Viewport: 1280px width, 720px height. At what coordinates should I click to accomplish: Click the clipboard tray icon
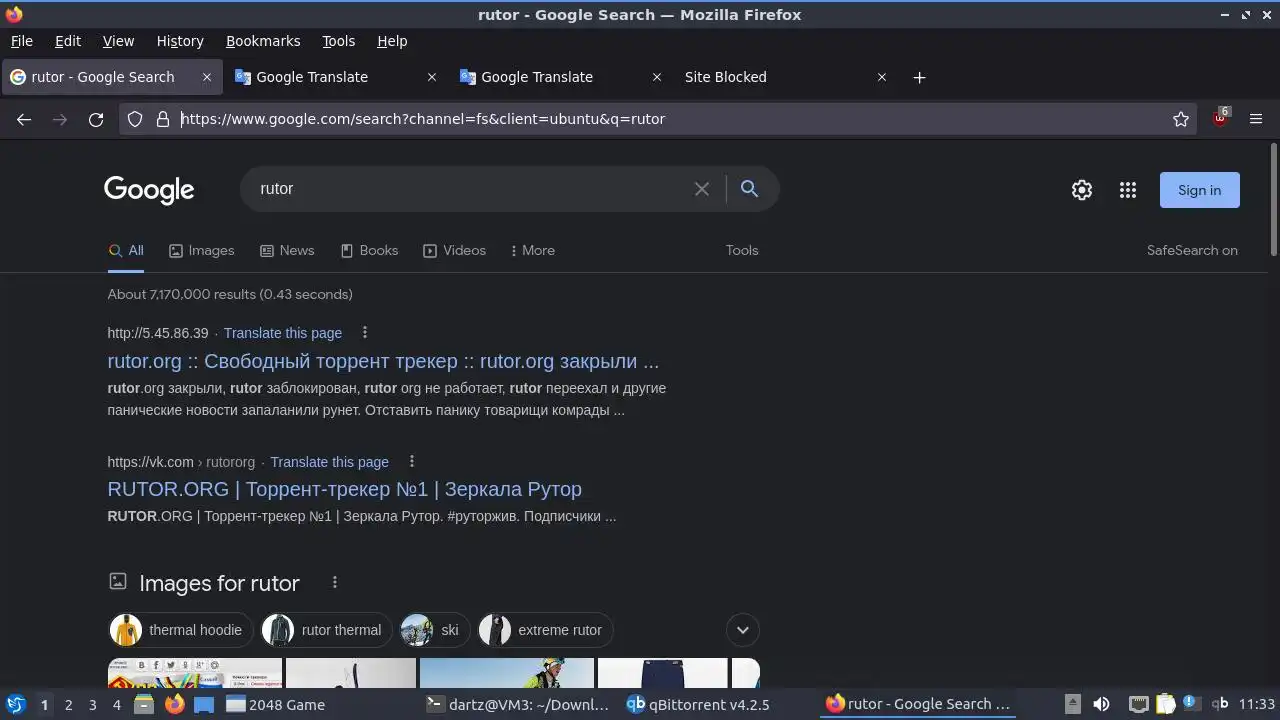[x=1165, y=705]
